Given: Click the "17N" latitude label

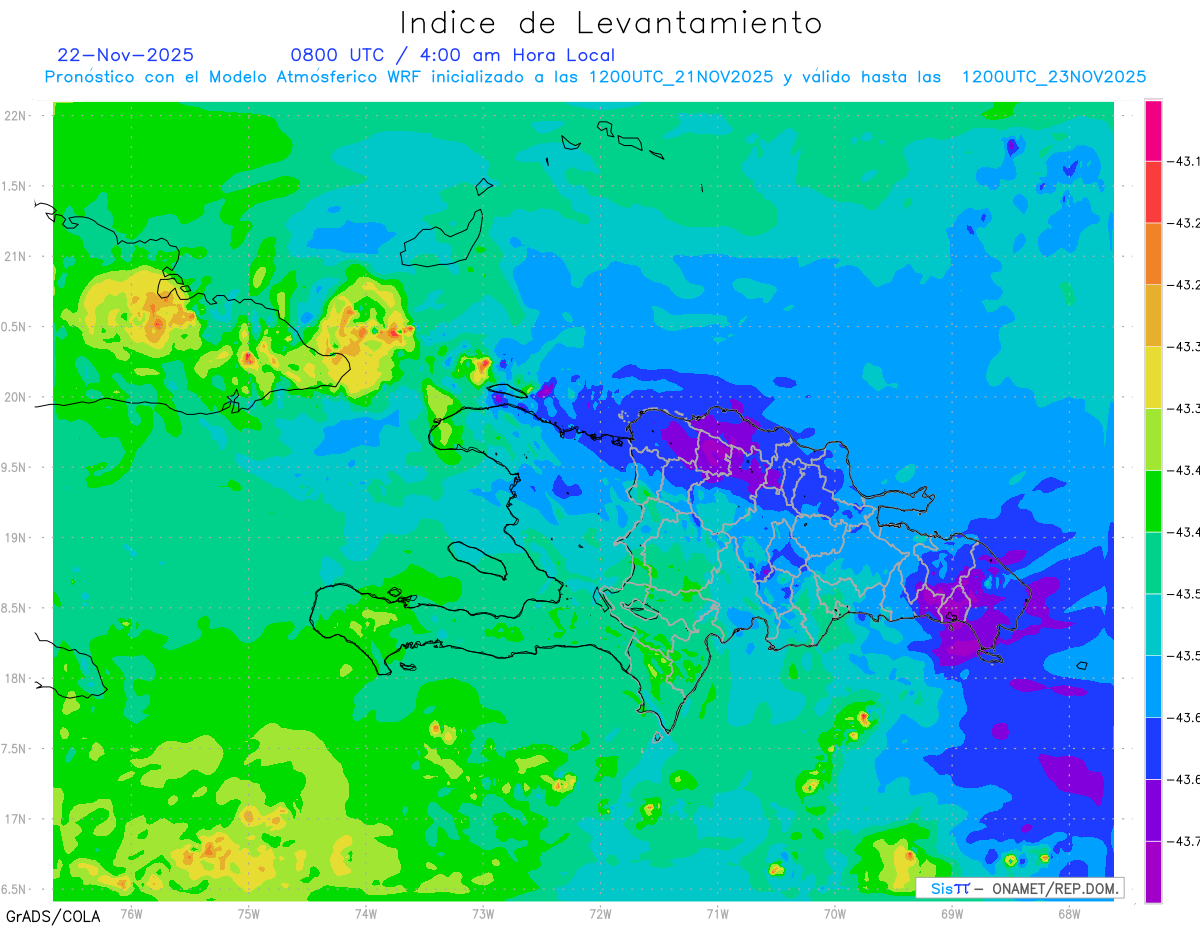Looking at the screenshot, I should click(16, 819).
